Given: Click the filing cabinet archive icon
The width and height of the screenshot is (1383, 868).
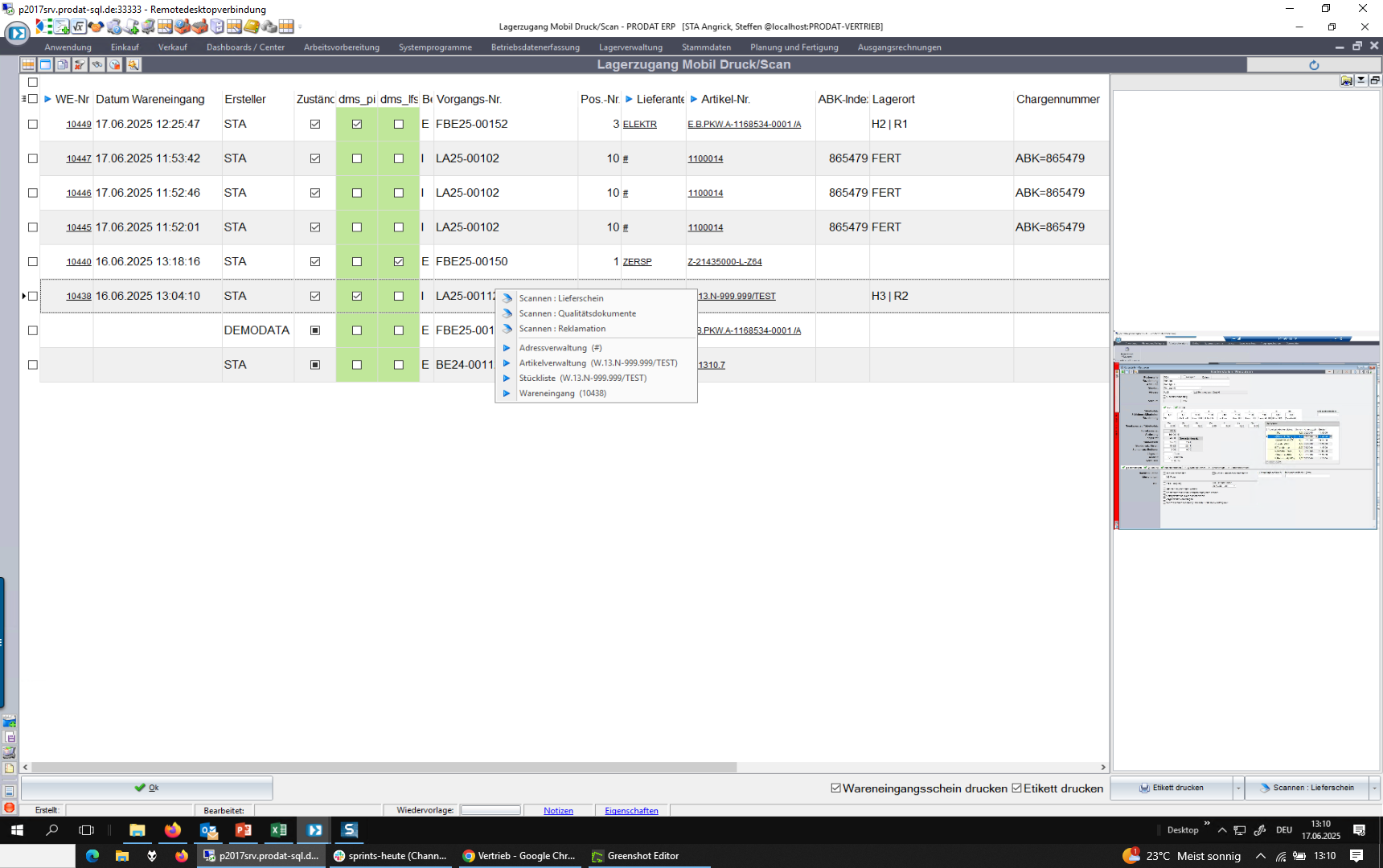Looking at the screenshot, I should (x=217, y=27).
